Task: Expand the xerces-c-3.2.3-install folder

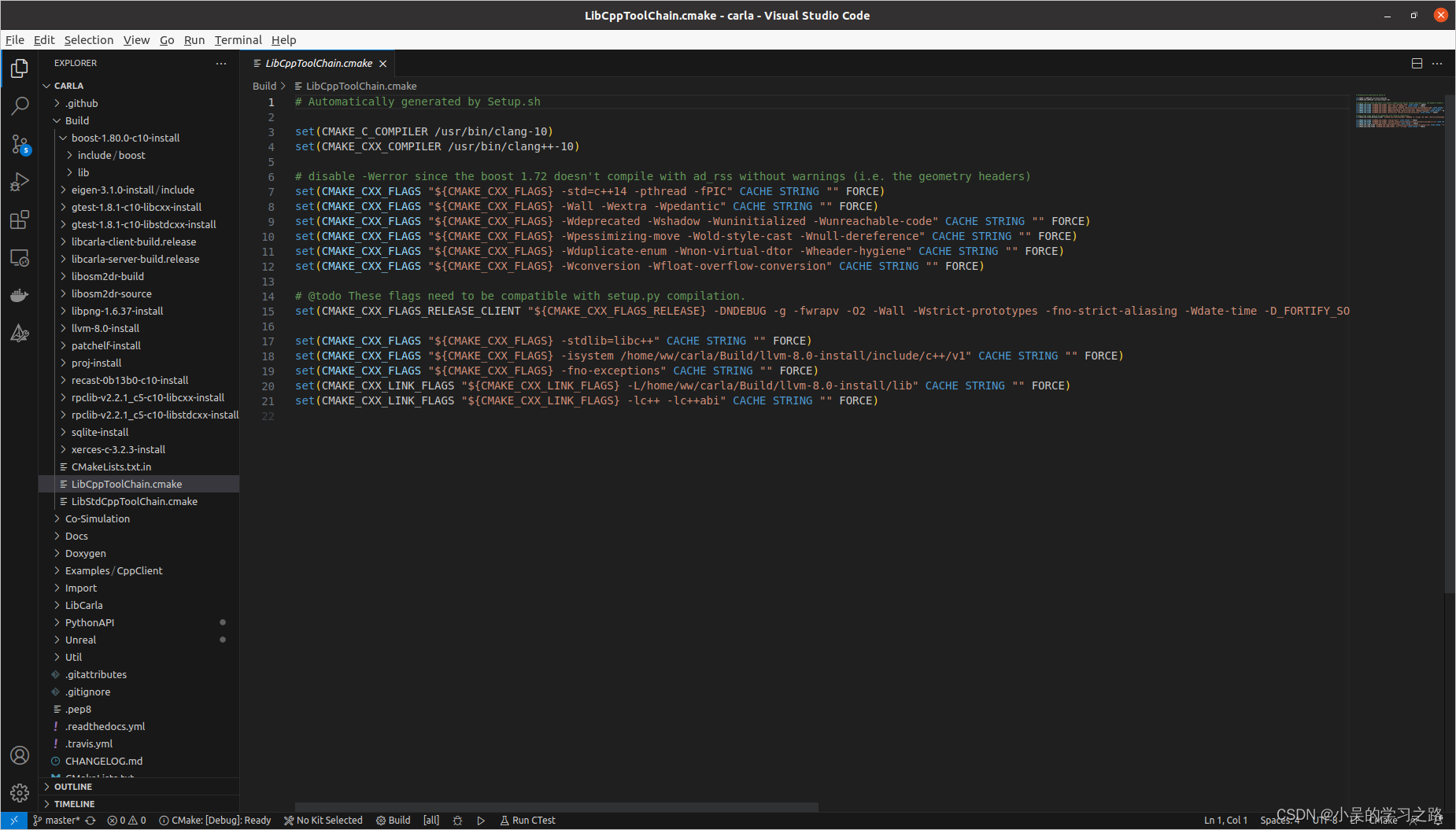Action: (x=139, y=449)
